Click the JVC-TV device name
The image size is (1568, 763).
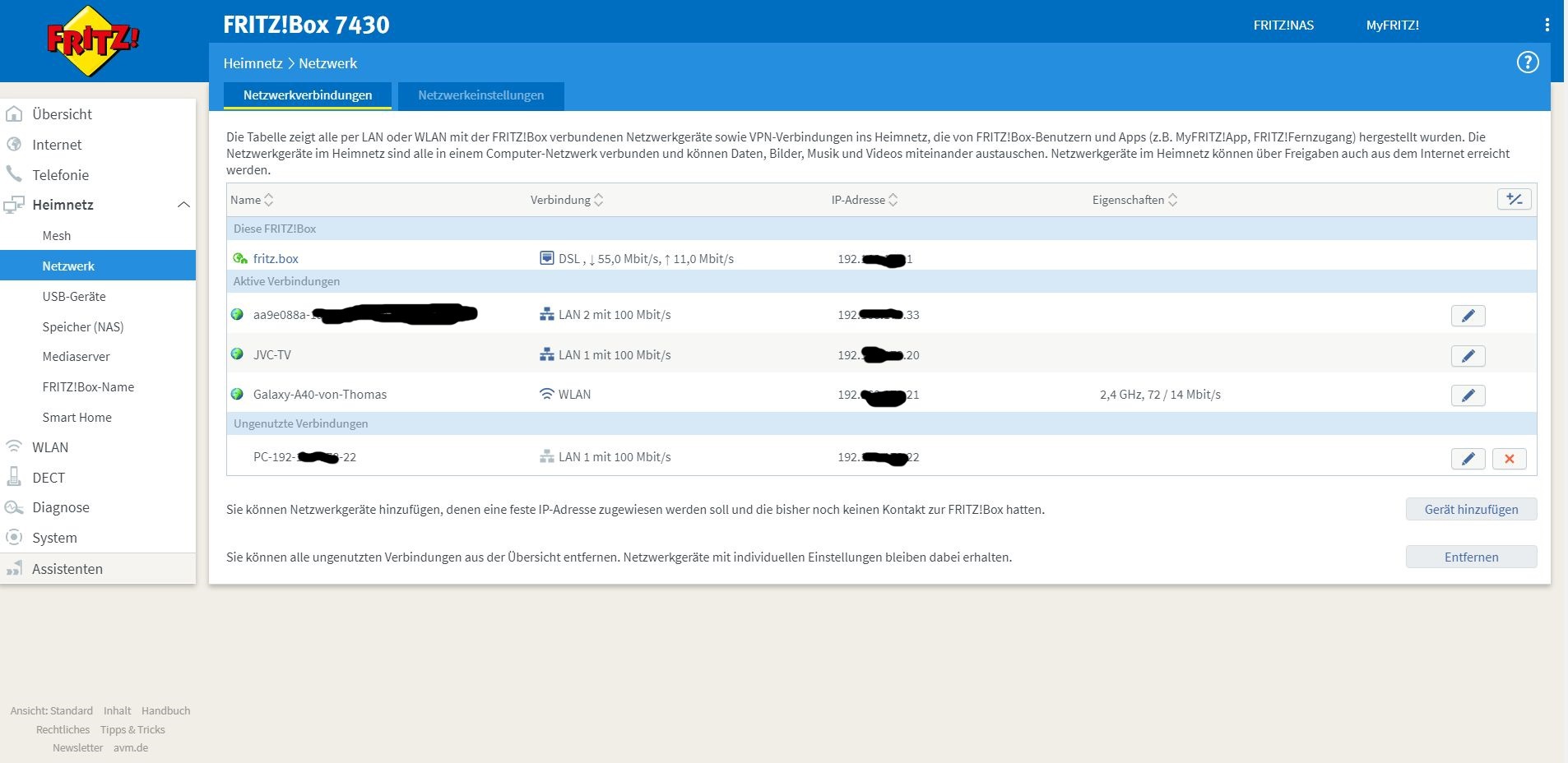[271, 354]
